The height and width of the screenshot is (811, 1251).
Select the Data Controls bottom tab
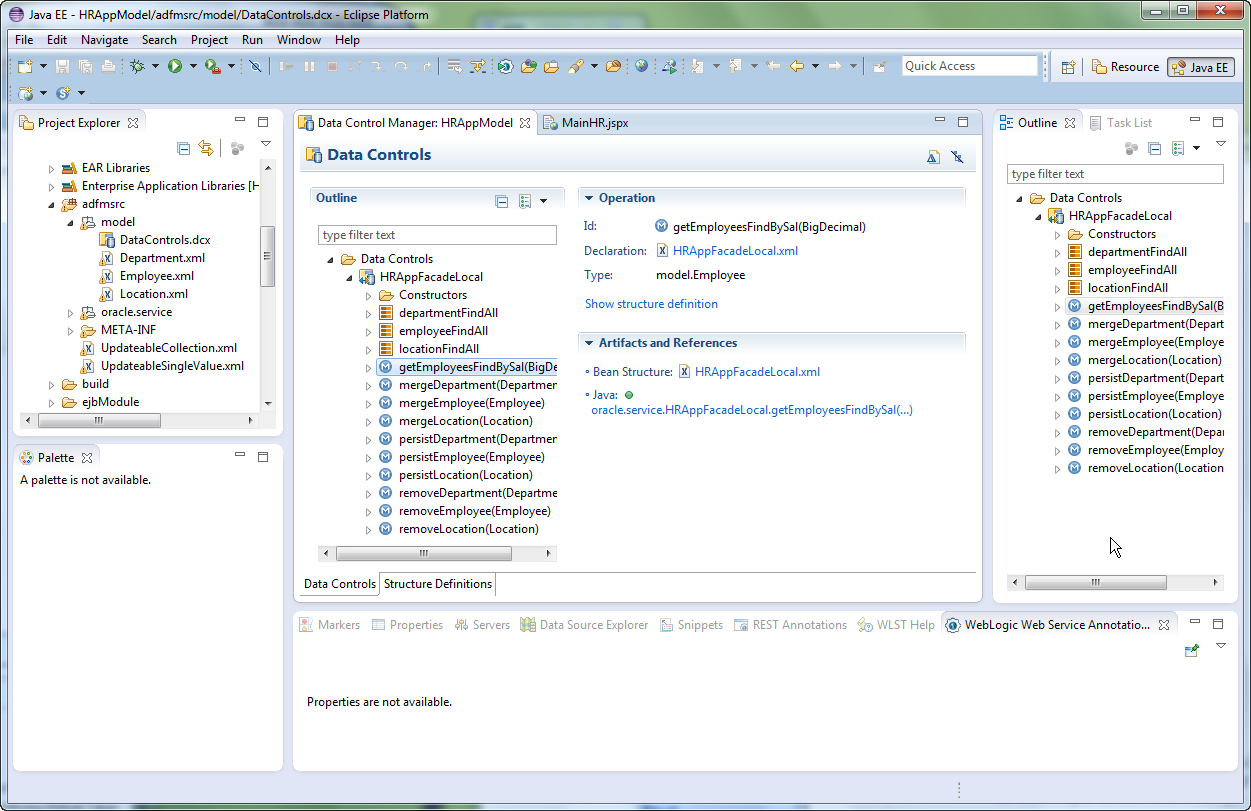point(340,584)
